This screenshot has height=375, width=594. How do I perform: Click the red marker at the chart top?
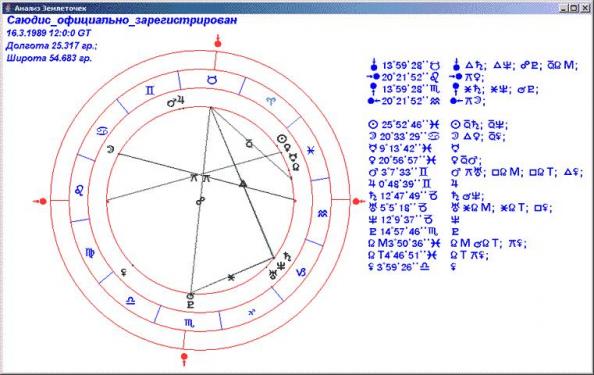[x=217, y=42]
